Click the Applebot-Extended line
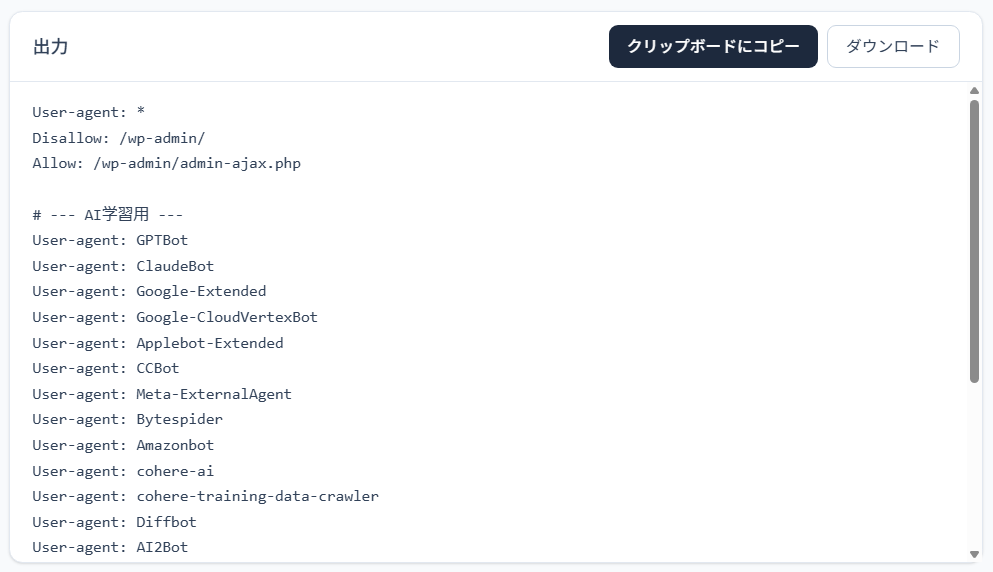 click(x=158, y=343)
